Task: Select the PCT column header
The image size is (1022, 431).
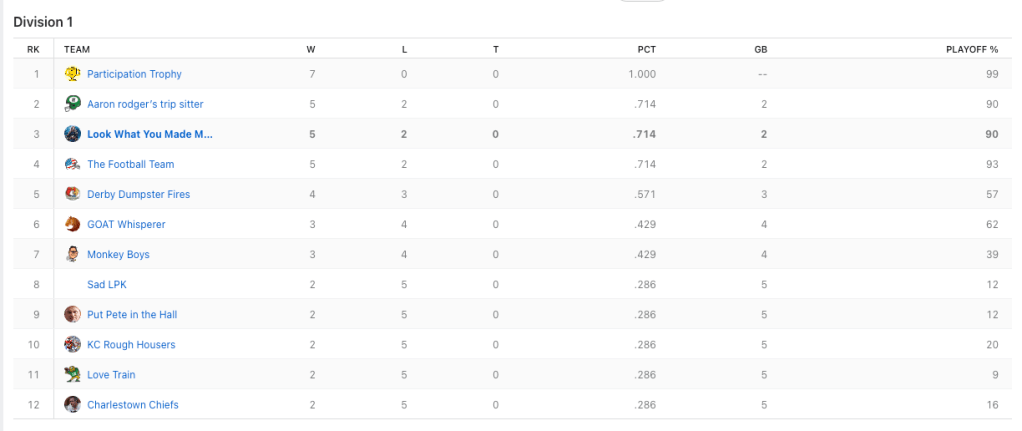Action: (x=646, y=49)
